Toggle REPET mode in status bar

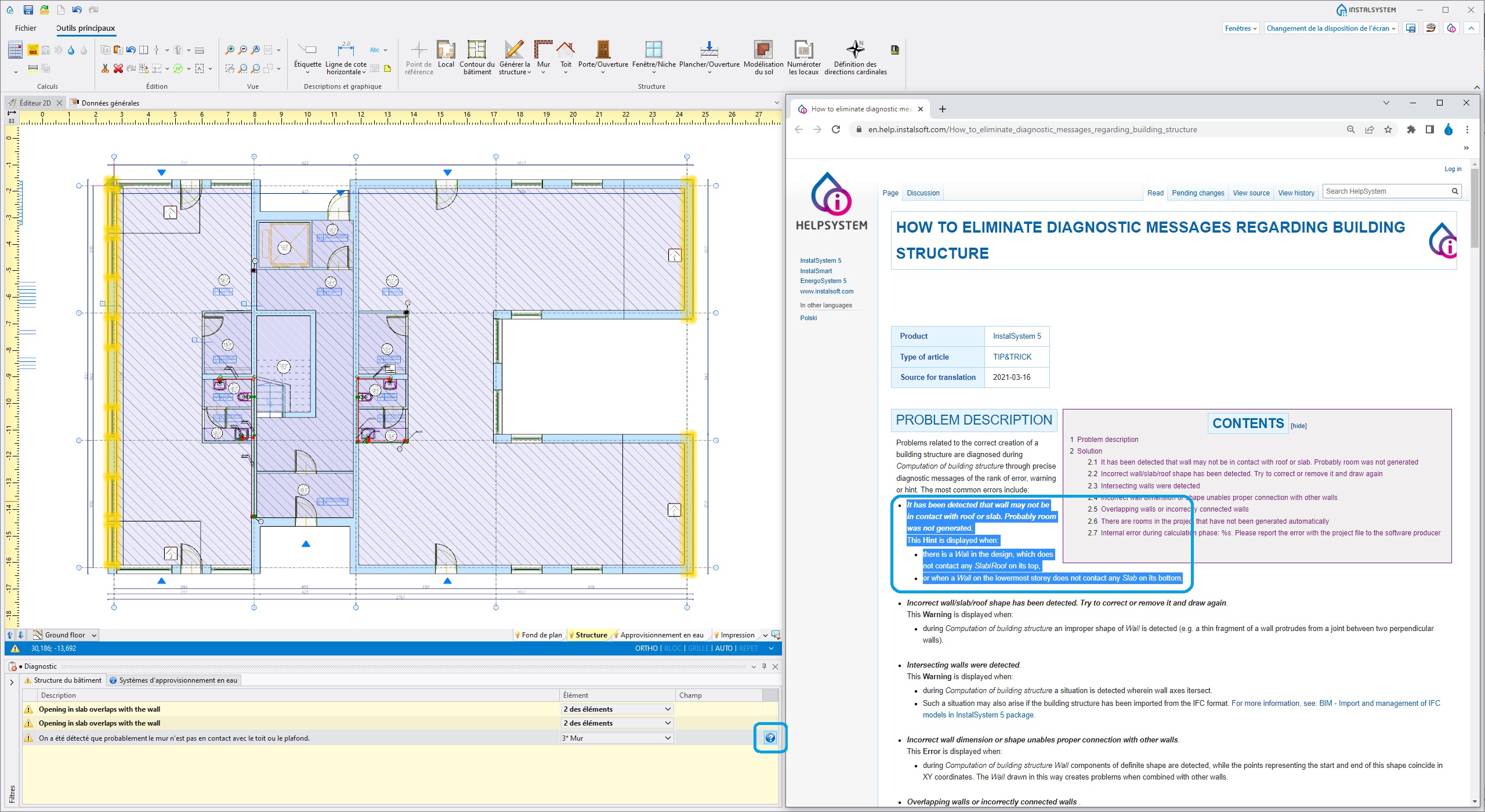[x=748, y=648]
